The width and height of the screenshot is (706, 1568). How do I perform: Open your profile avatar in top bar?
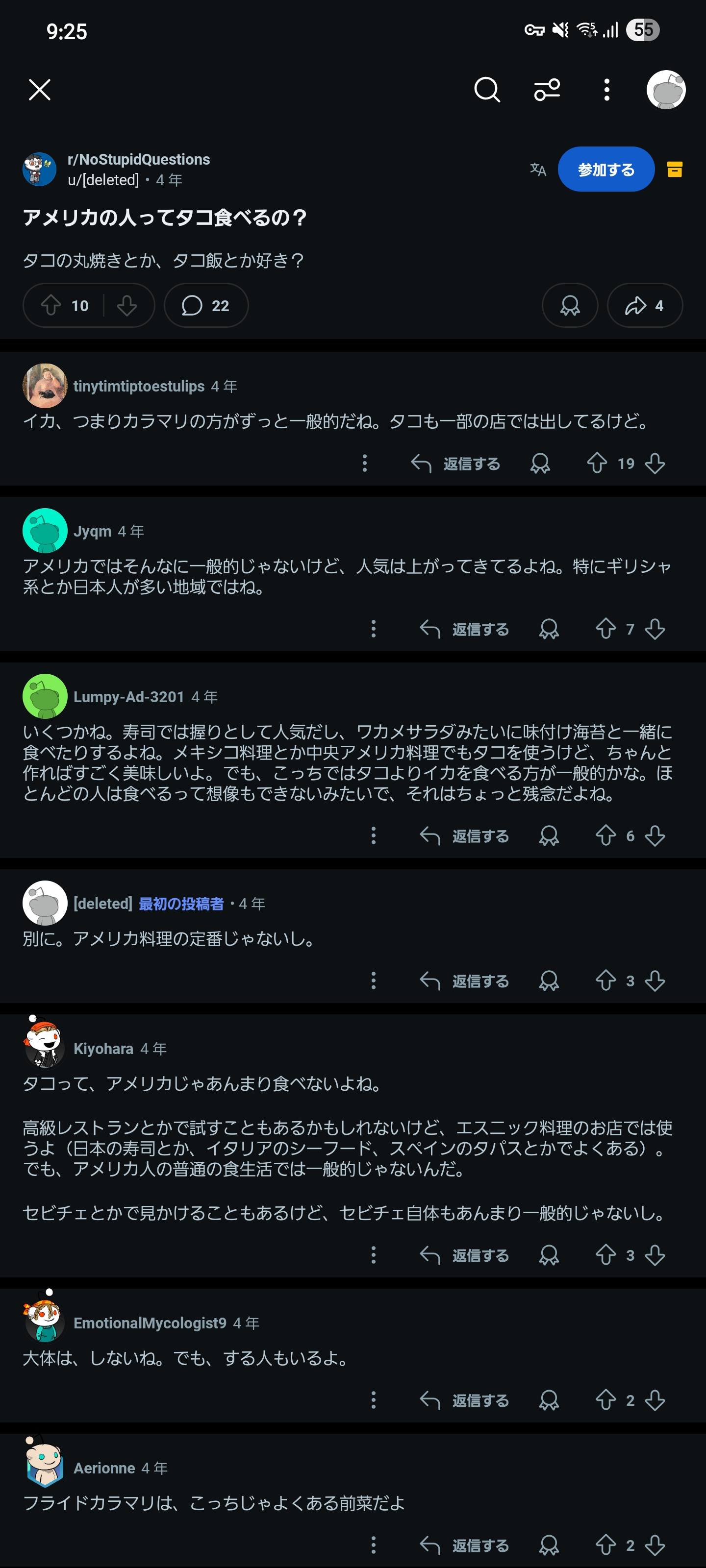(666, 90)
